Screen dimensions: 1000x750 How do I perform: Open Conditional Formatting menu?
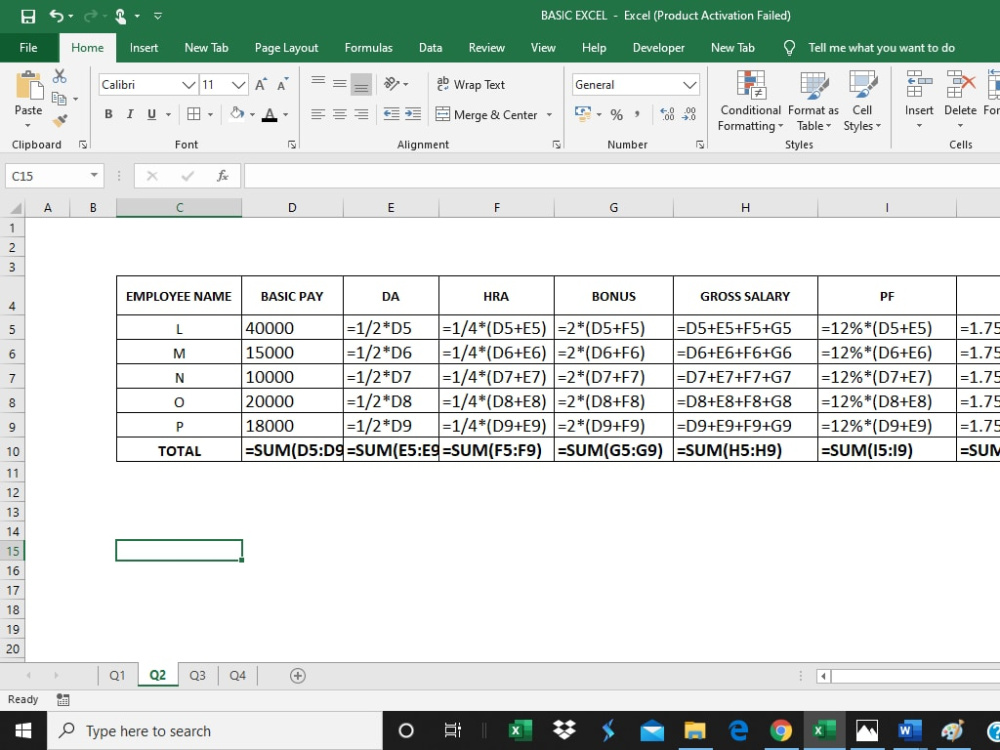[x=751, y=101]
